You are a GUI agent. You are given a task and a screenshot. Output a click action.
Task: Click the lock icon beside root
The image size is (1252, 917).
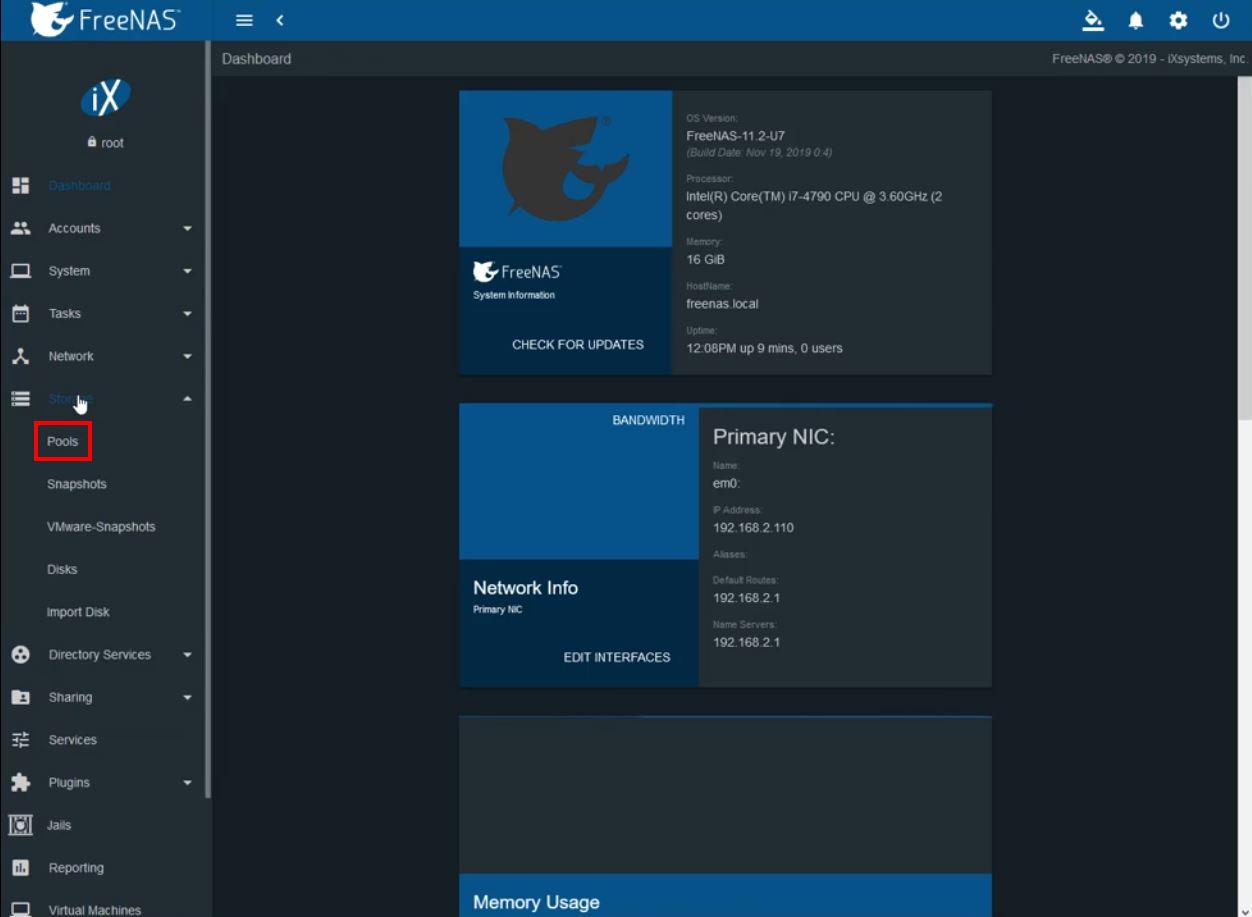pyautogui.click(x=92, y=142)
